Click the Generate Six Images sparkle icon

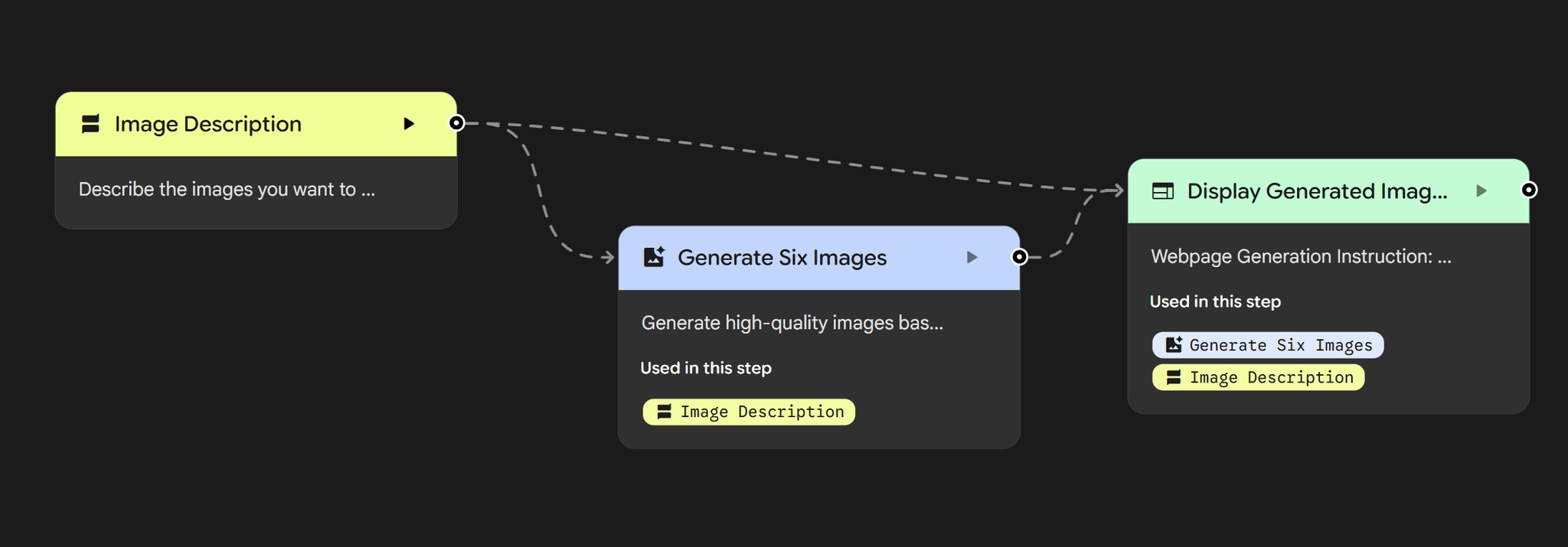click(654, 257)
